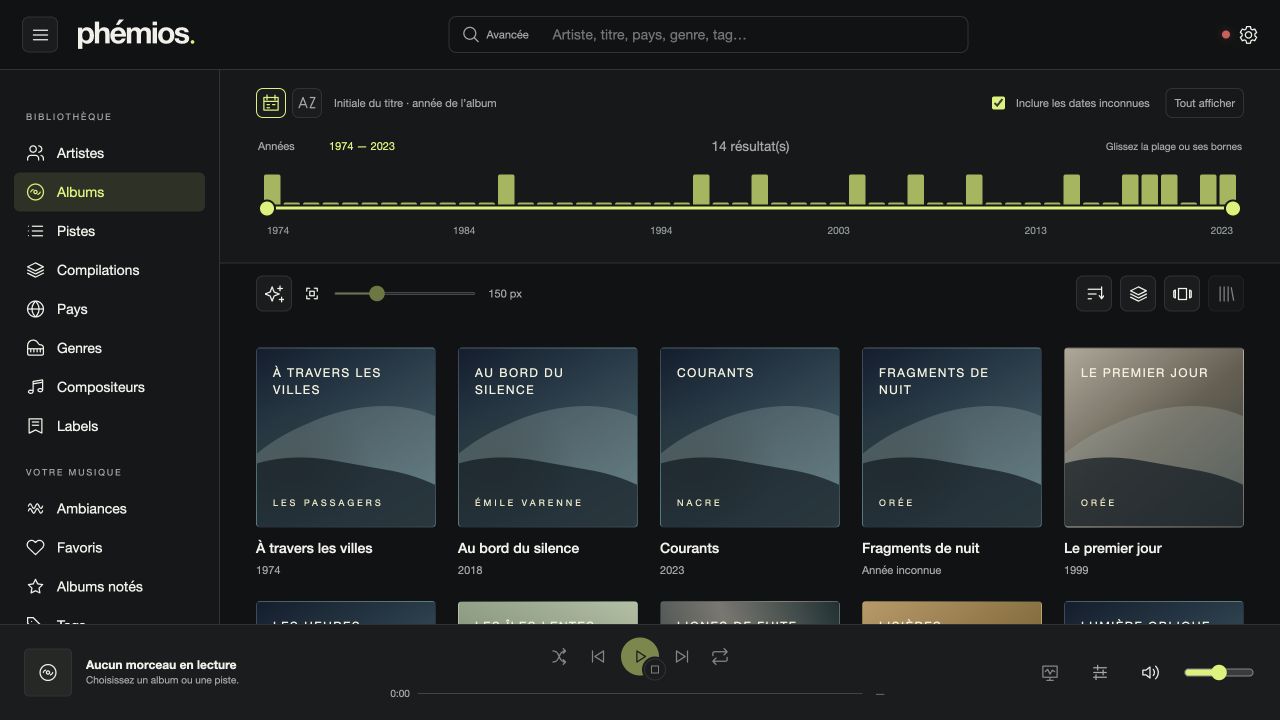The width and height of the screenshot is (1280, 720).
Task: Open the Genres section
Action: (x=110, y=348)
